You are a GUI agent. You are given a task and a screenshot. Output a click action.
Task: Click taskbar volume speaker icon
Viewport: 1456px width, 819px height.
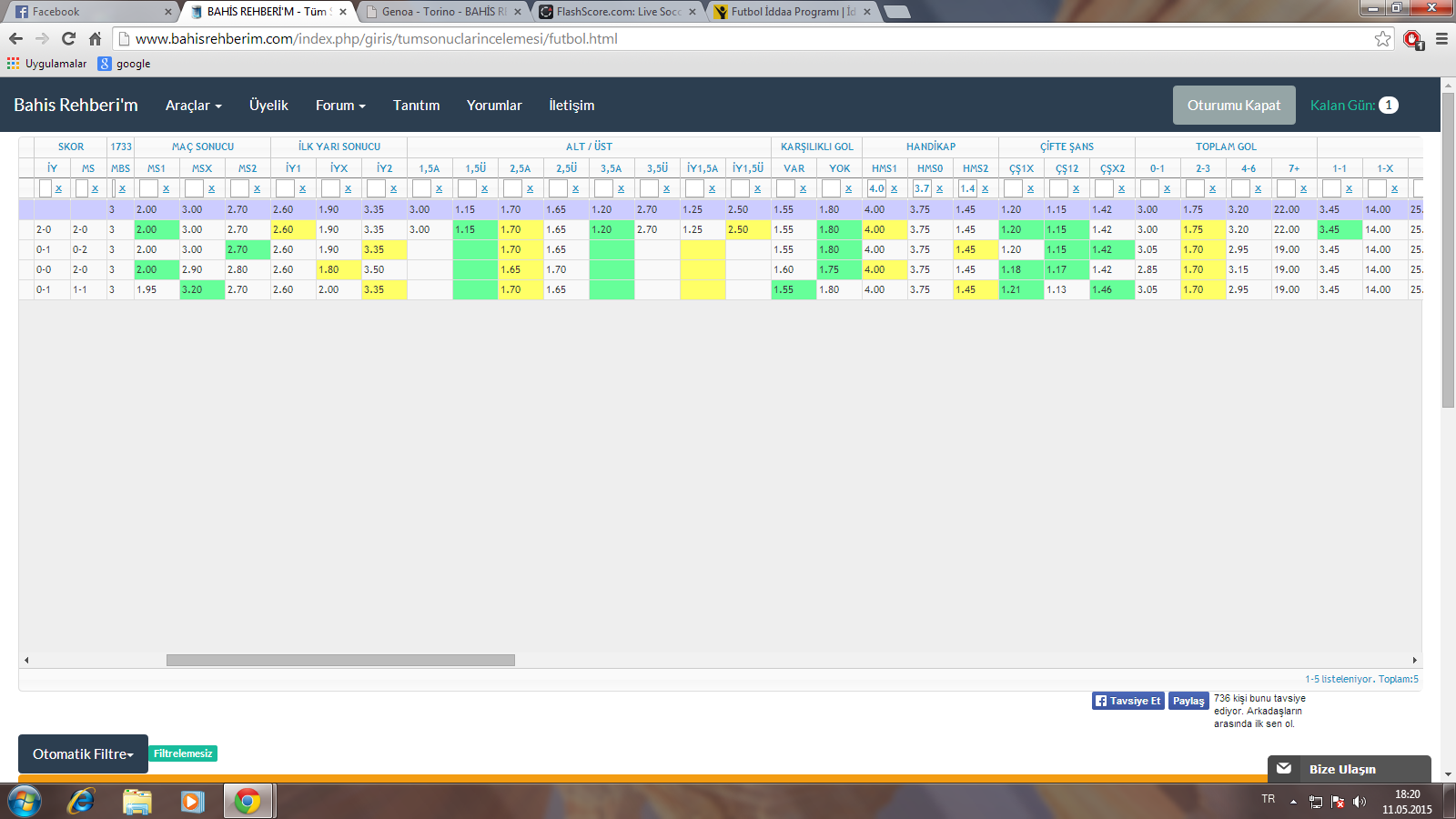tap(1360, 802)
